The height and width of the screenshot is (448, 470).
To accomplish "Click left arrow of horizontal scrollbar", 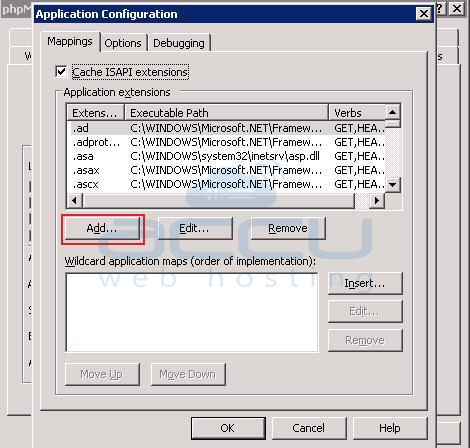I will tap(75, 201).
